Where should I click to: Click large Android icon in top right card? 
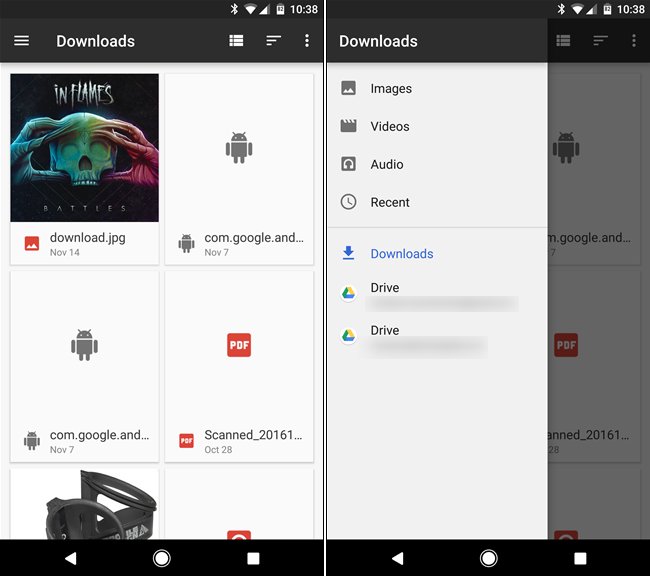pos(239,148)
